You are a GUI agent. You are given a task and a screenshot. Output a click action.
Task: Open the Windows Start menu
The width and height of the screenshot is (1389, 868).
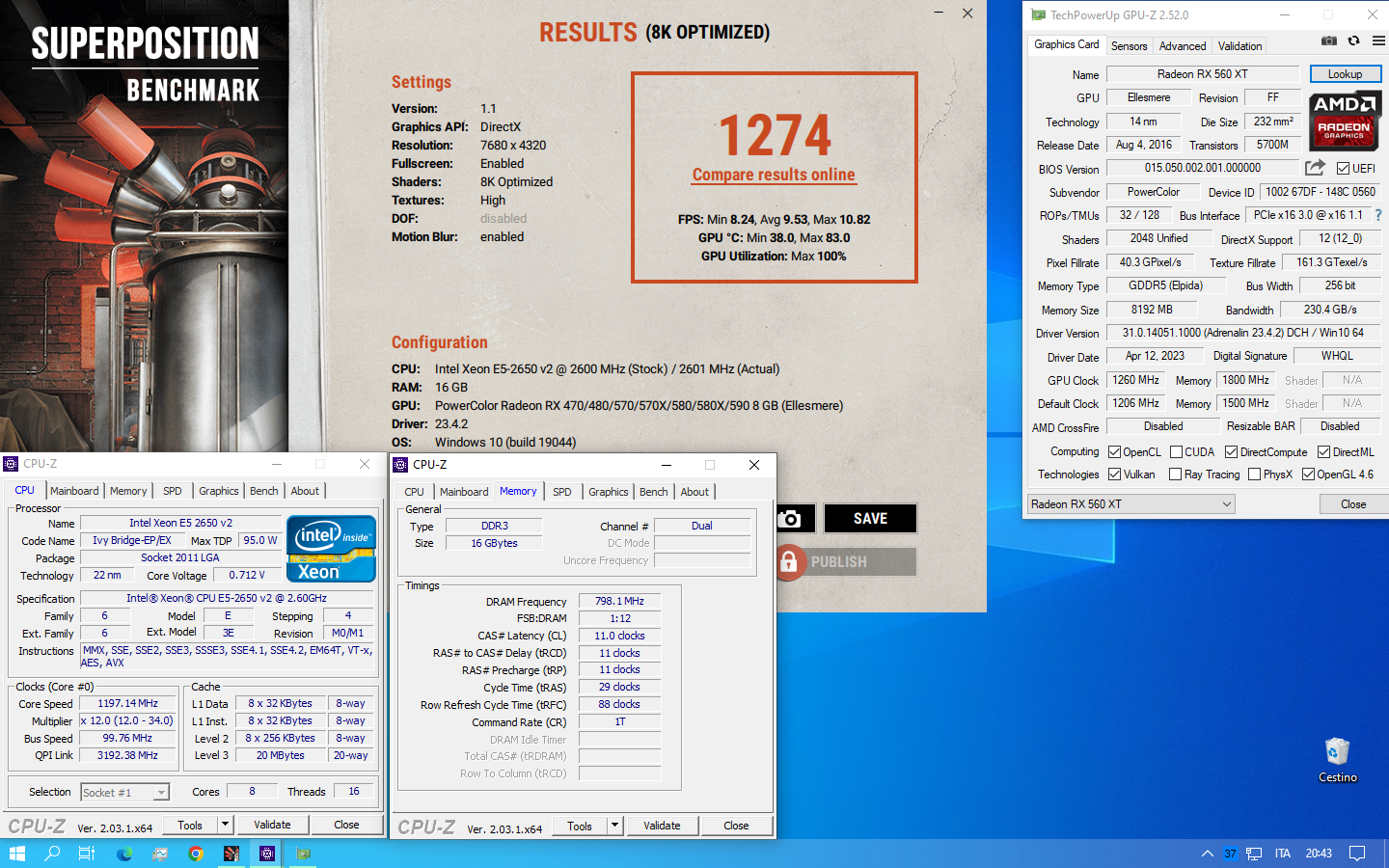pos(16,854)
